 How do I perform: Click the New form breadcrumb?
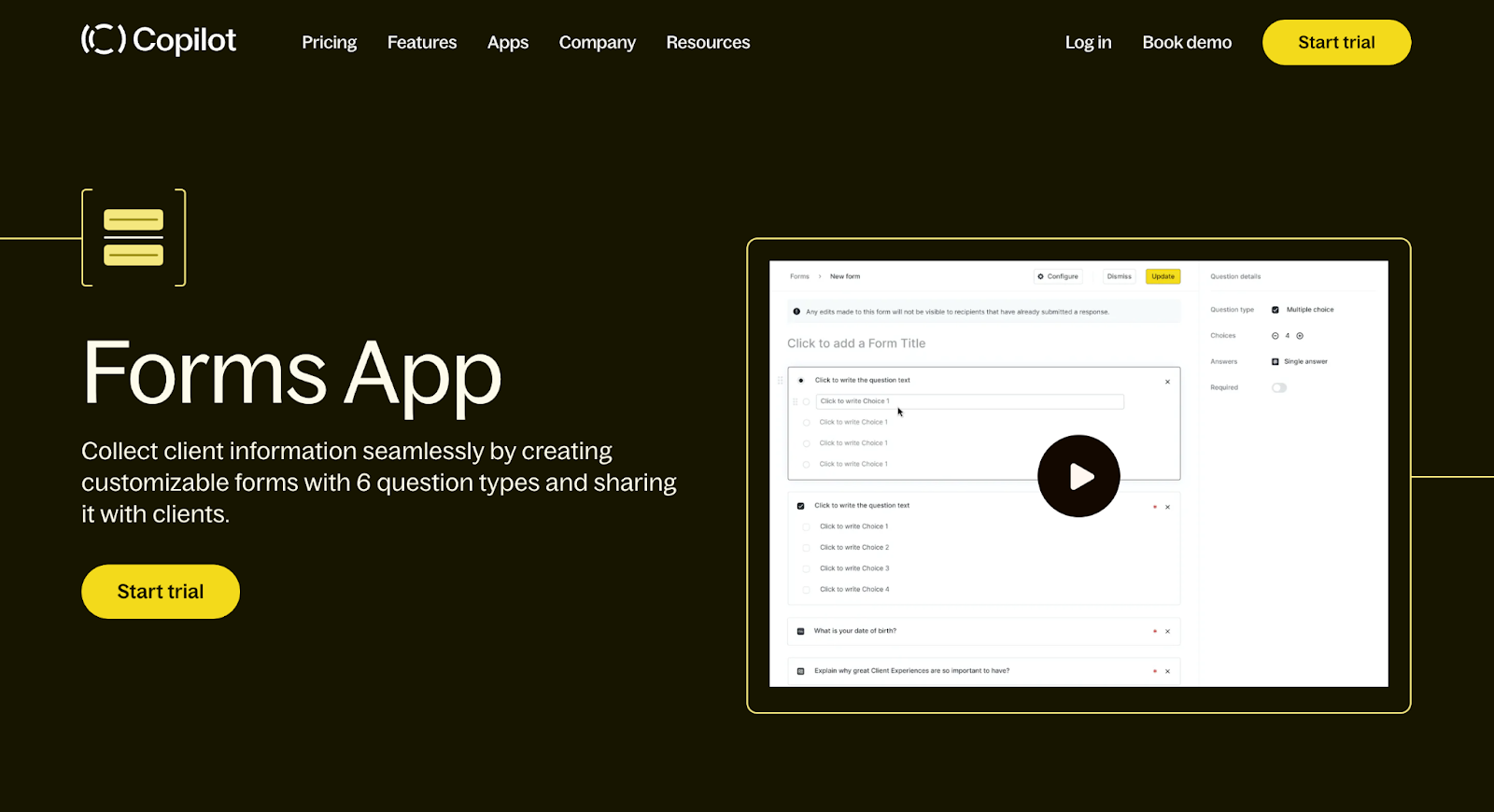845,276
